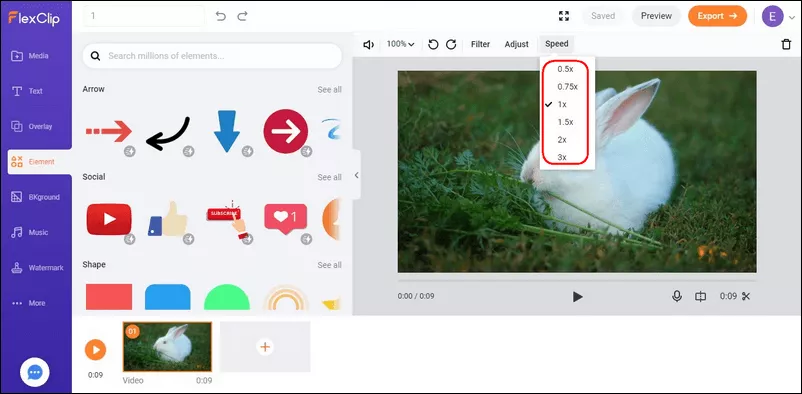Add the orange rainbow arc shape
The image size is (802, 394).
click(x=285, y=298)
